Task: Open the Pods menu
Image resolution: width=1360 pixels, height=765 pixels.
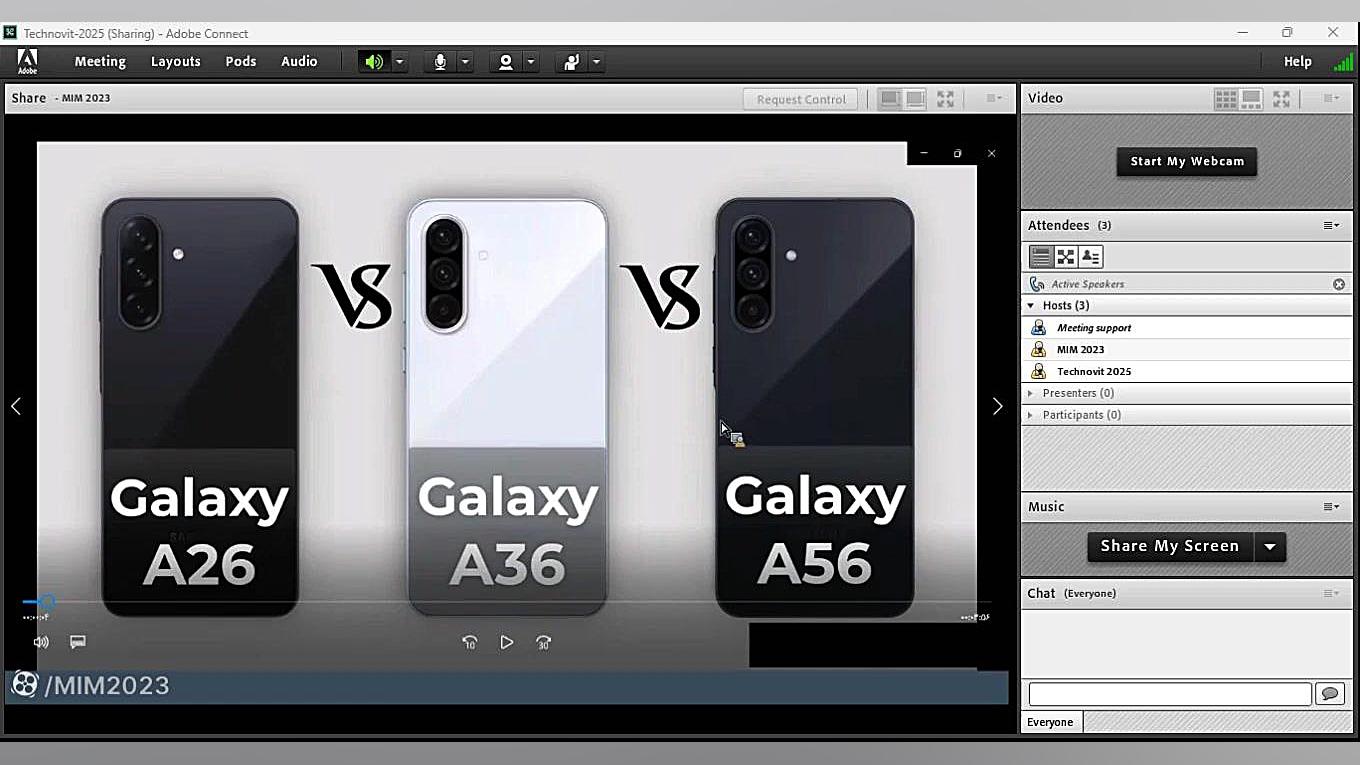Action: 241,61
